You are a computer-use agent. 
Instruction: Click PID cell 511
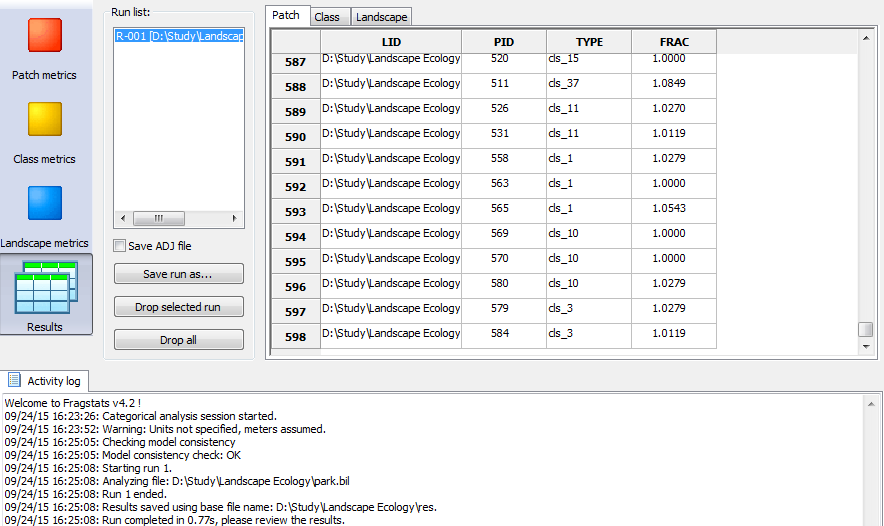pos(504,87)
